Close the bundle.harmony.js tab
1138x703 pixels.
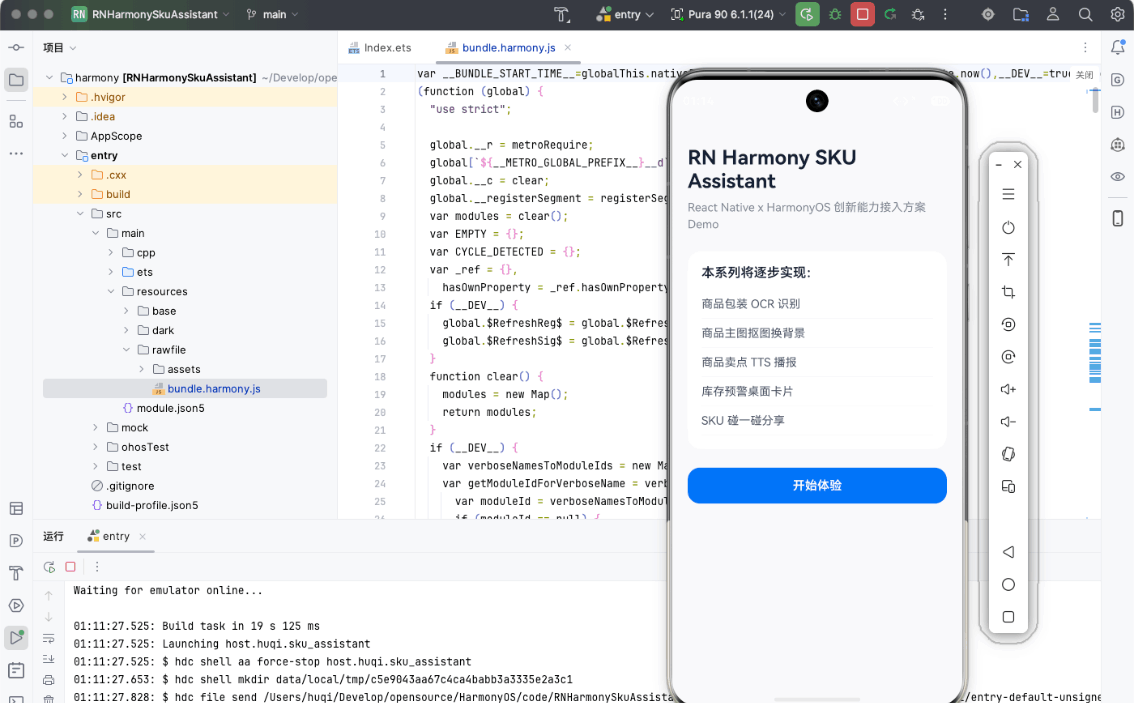(x=568, y=48)
